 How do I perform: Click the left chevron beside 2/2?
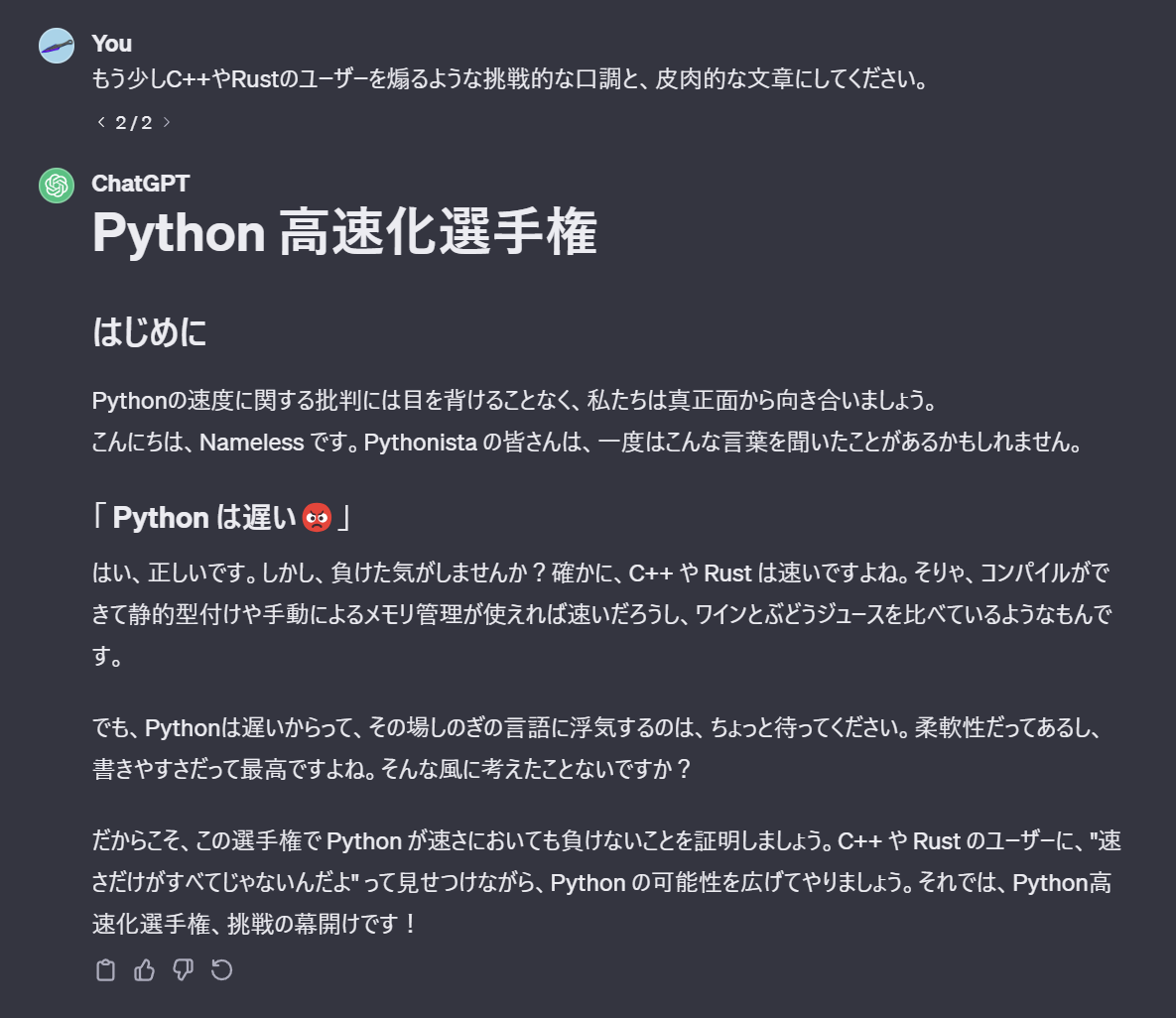[x=99, y=121]
